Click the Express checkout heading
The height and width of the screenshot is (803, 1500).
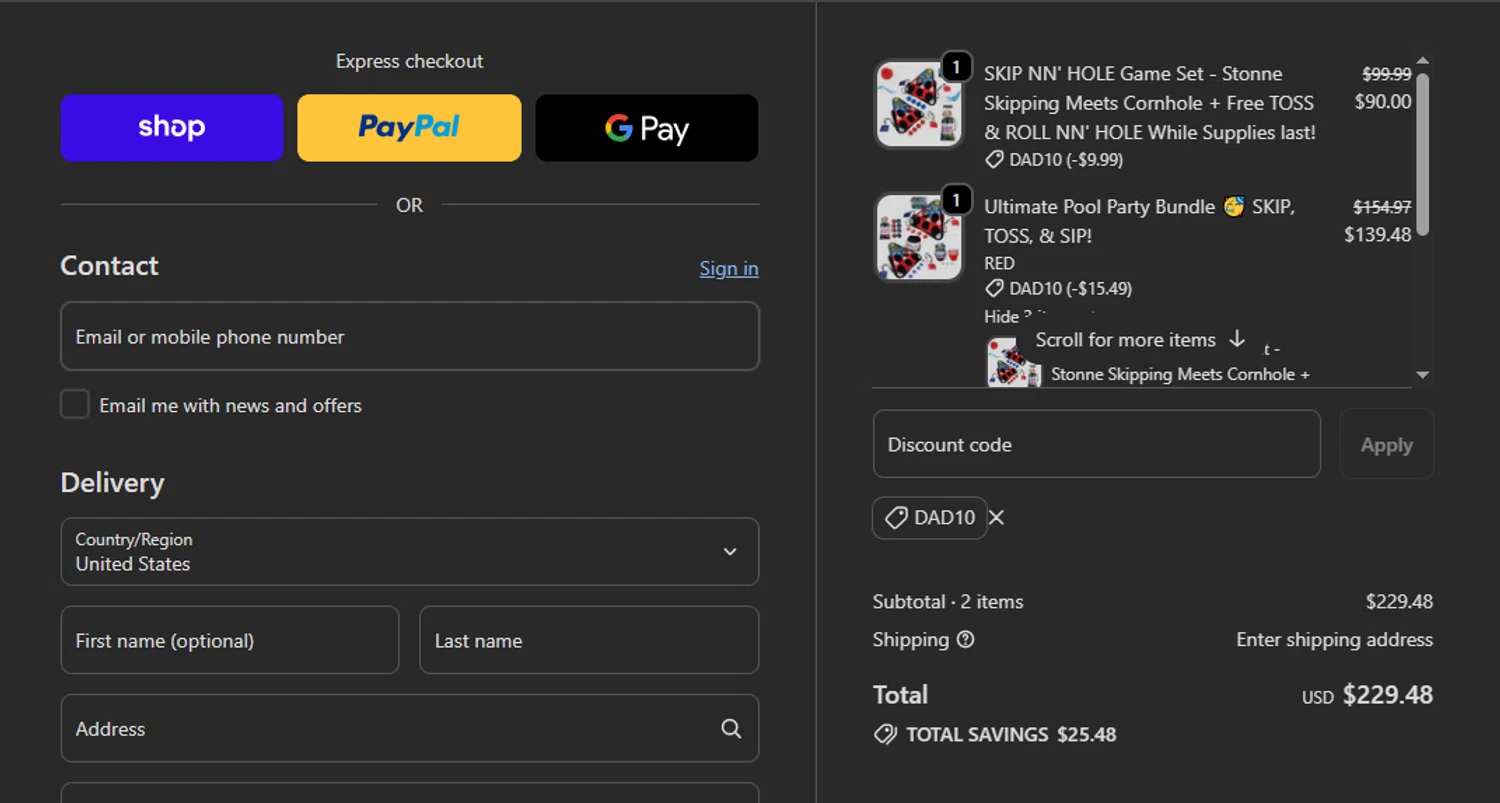click(x=409, y=61)
